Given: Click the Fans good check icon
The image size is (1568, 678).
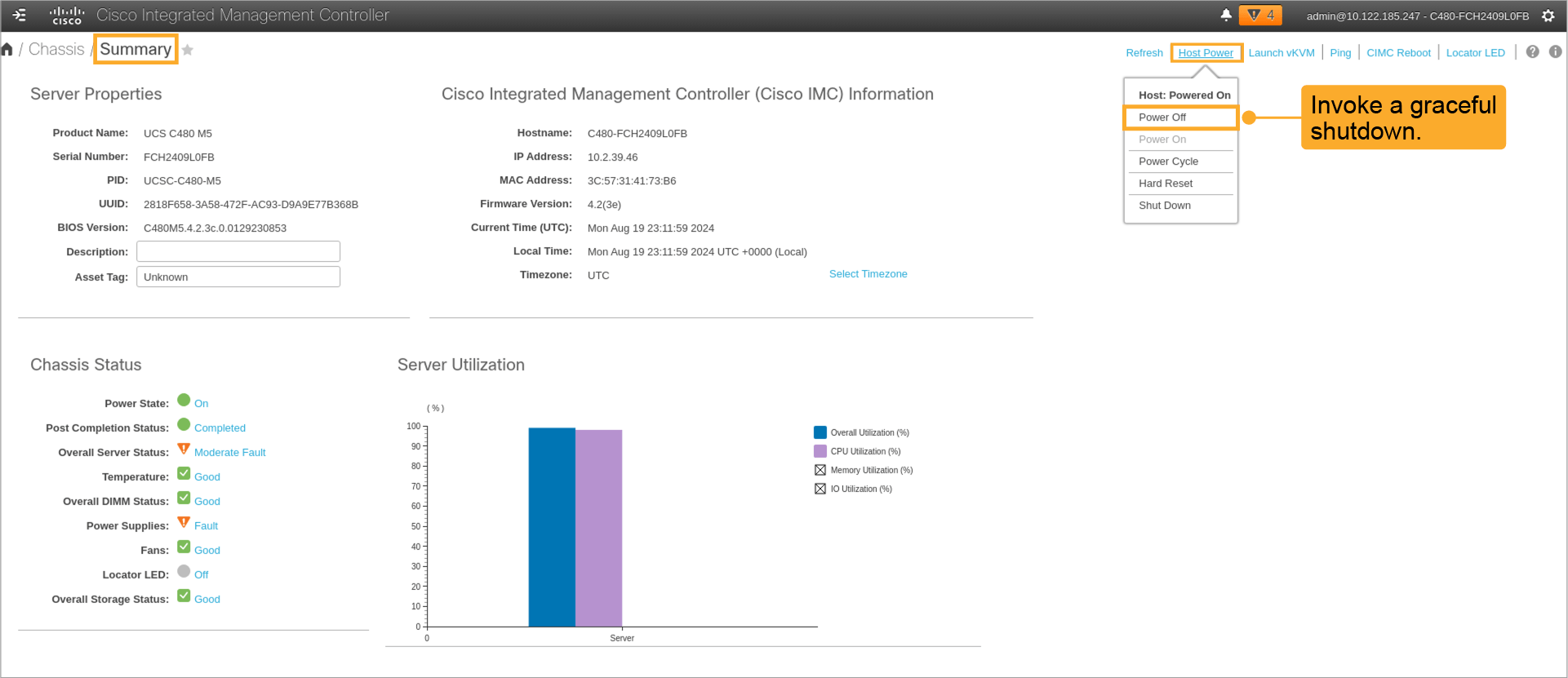Looking at the screenshot, I should pyautogui.click(x=184, y=547).
